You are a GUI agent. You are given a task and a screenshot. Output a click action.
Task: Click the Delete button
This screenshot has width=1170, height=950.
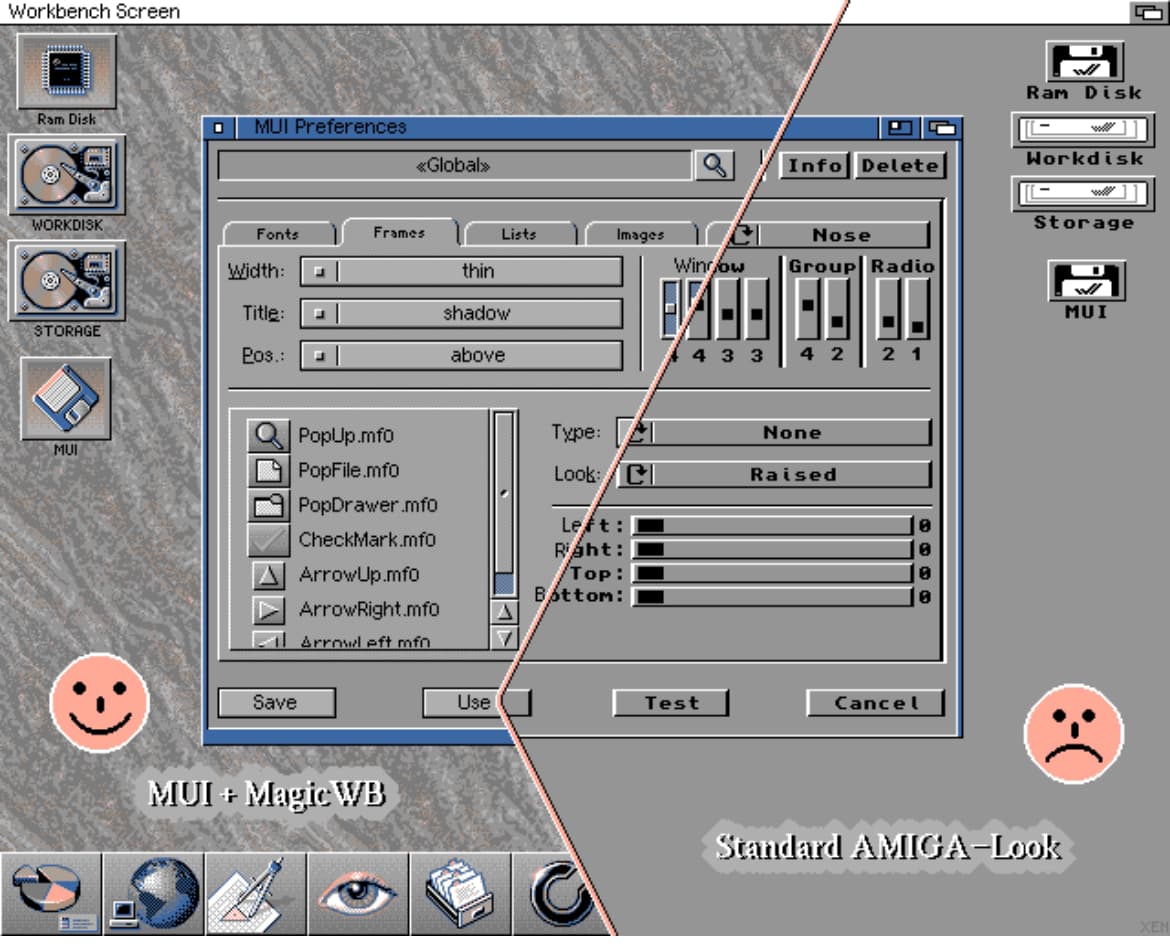(x=900, y=165)
